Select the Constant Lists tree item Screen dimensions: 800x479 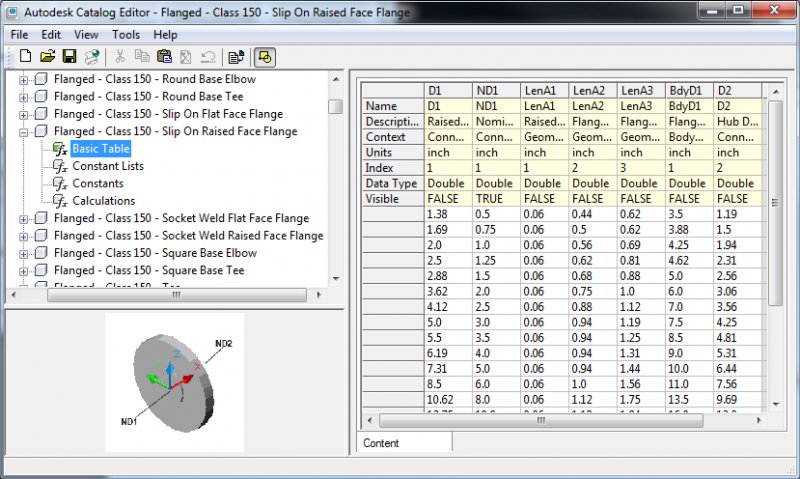pyautogui.click(x=108, y=166)
